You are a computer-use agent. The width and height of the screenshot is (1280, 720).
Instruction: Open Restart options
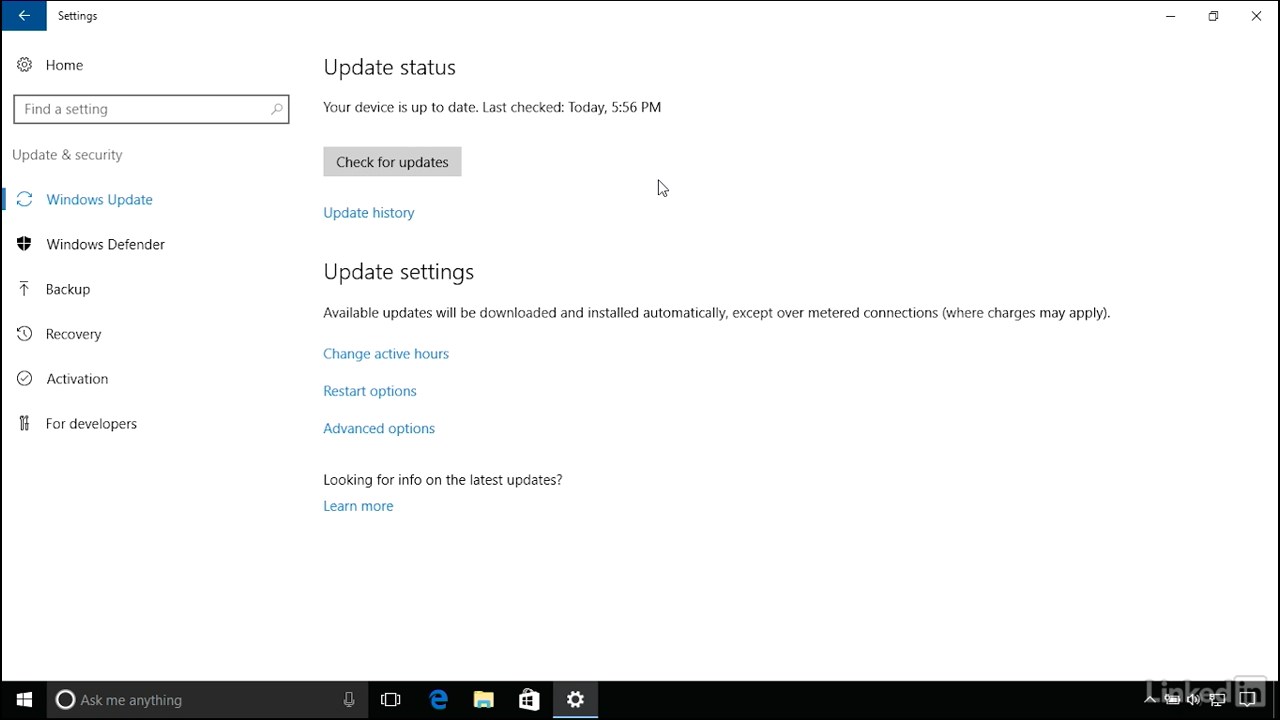coord(369,391)
